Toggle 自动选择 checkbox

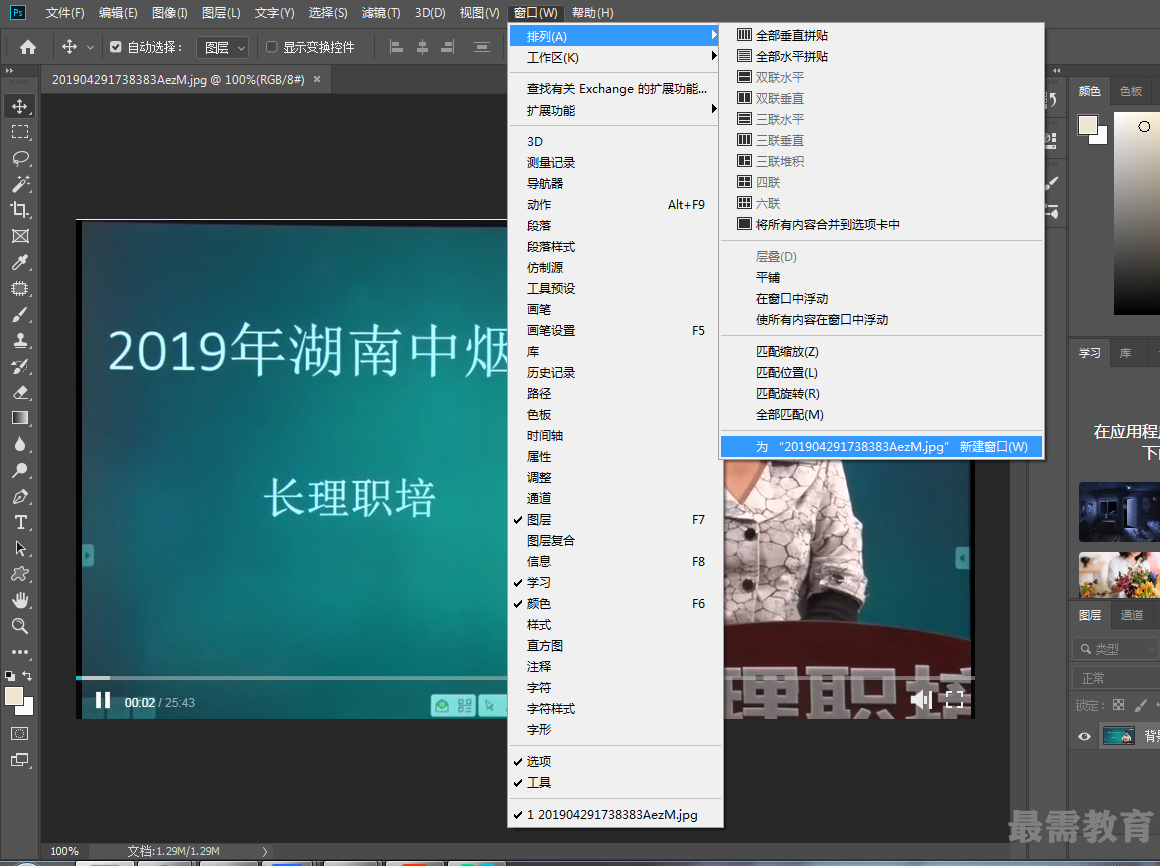(115, 47)
